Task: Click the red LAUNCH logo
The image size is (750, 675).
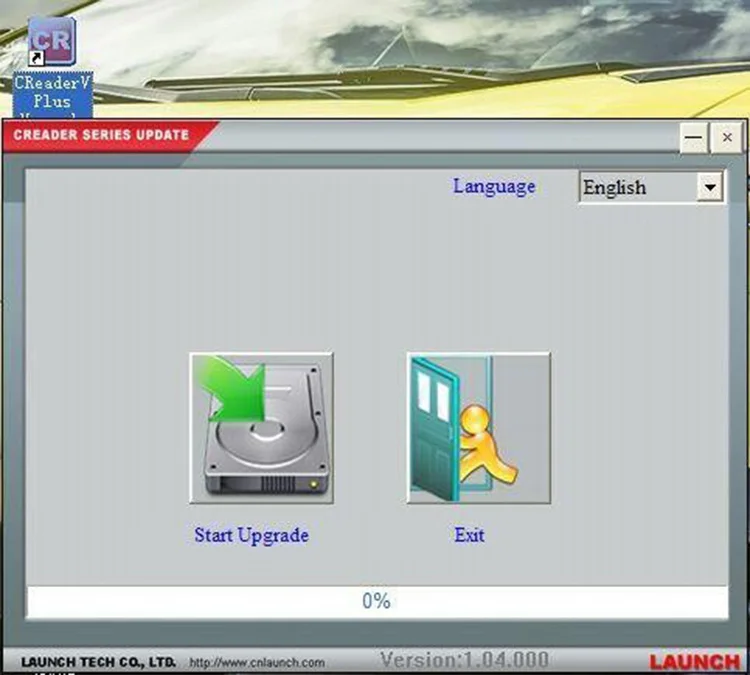Action: 695,662
